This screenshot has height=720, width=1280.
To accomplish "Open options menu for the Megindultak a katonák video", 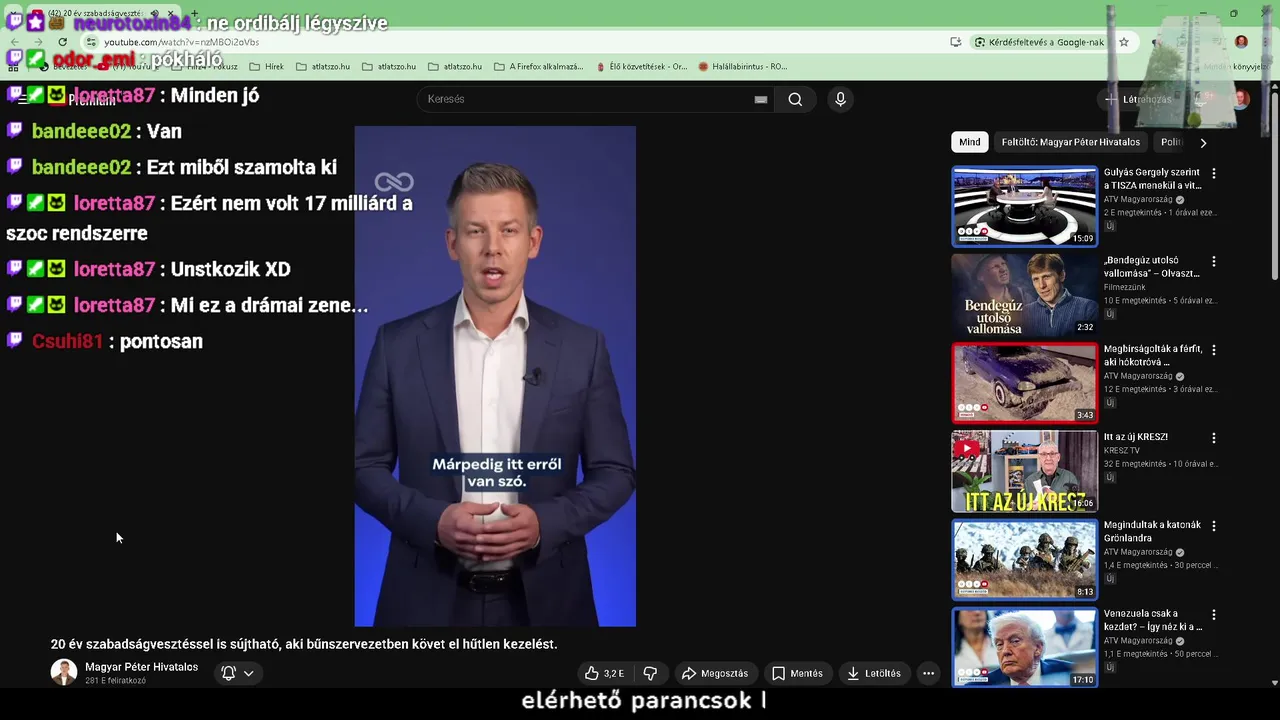I will [x=1214, y=526].
